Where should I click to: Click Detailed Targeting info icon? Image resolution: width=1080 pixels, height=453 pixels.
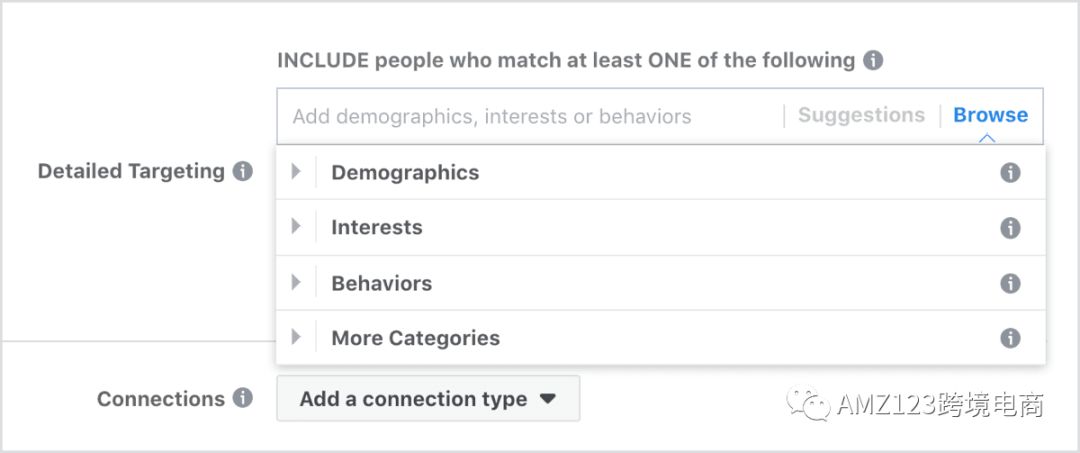point(242,171)
